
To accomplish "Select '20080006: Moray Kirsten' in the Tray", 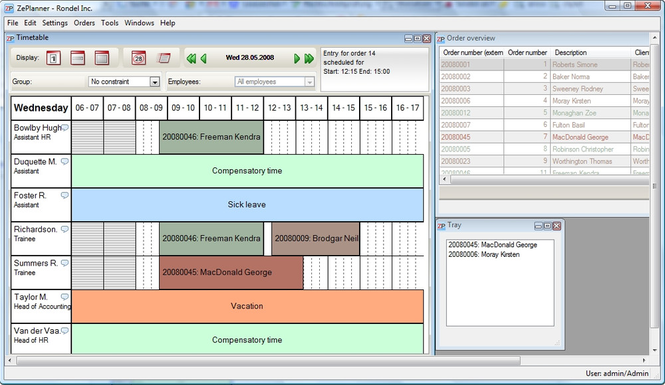I will pos(484,254).
